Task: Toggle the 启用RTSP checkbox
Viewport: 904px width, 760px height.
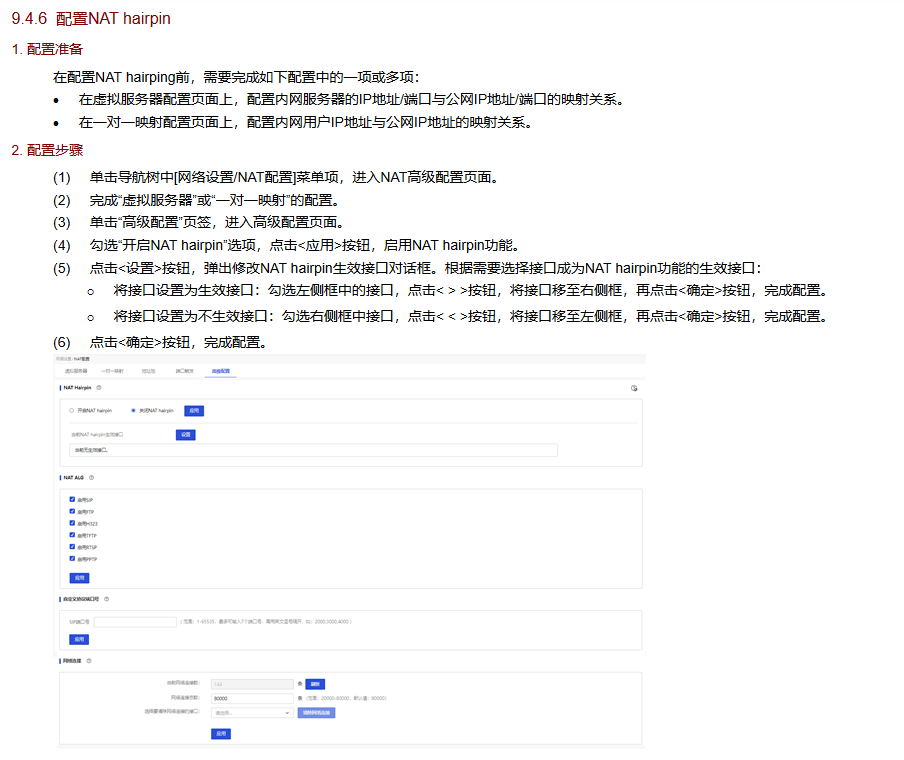Action: click(72, 547)
